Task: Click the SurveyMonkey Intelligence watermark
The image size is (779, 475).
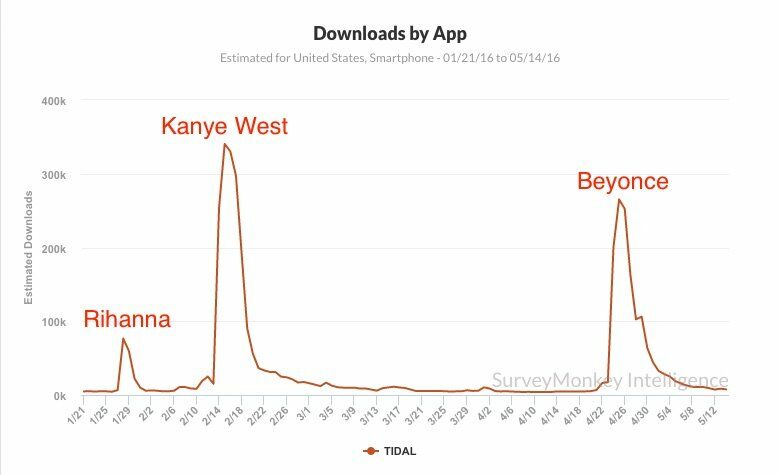Action: click(610, 380)
